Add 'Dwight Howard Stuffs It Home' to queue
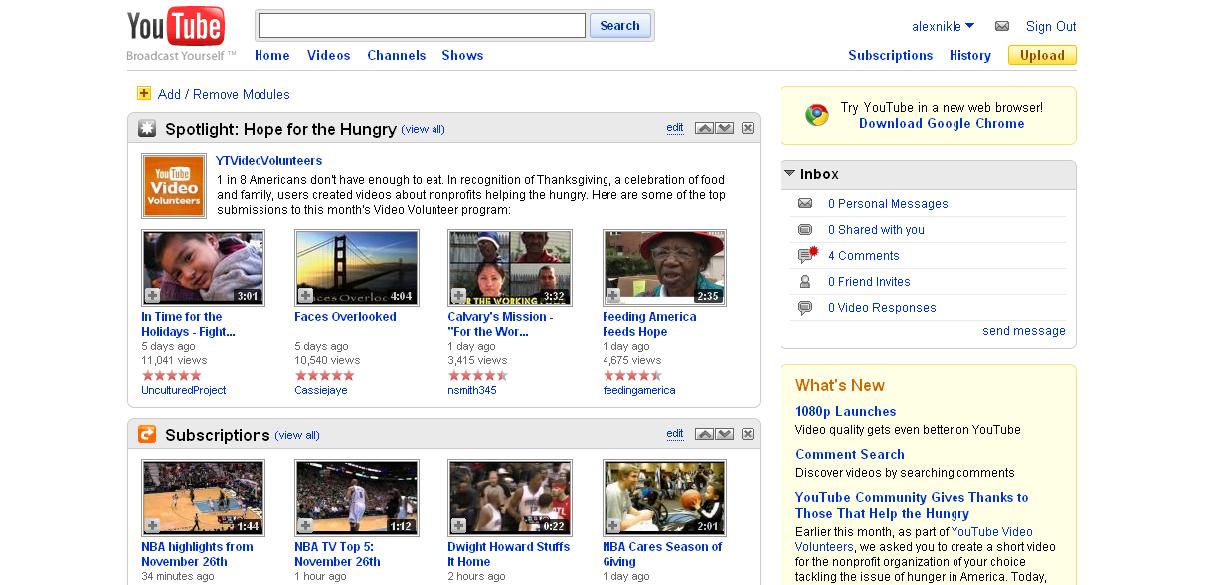 [x=458, y=526]
